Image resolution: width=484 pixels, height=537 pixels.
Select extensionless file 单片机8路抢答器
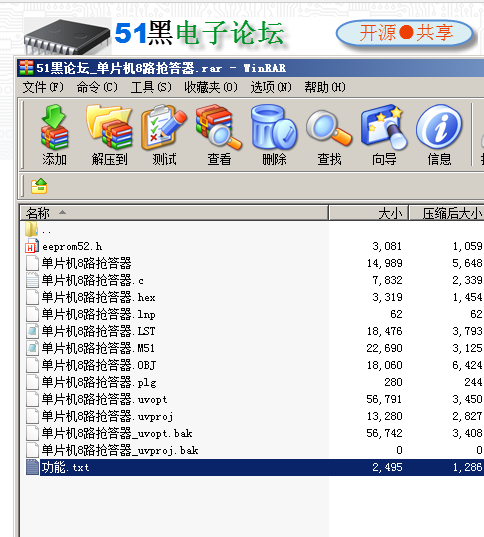(x=86, y=263)
